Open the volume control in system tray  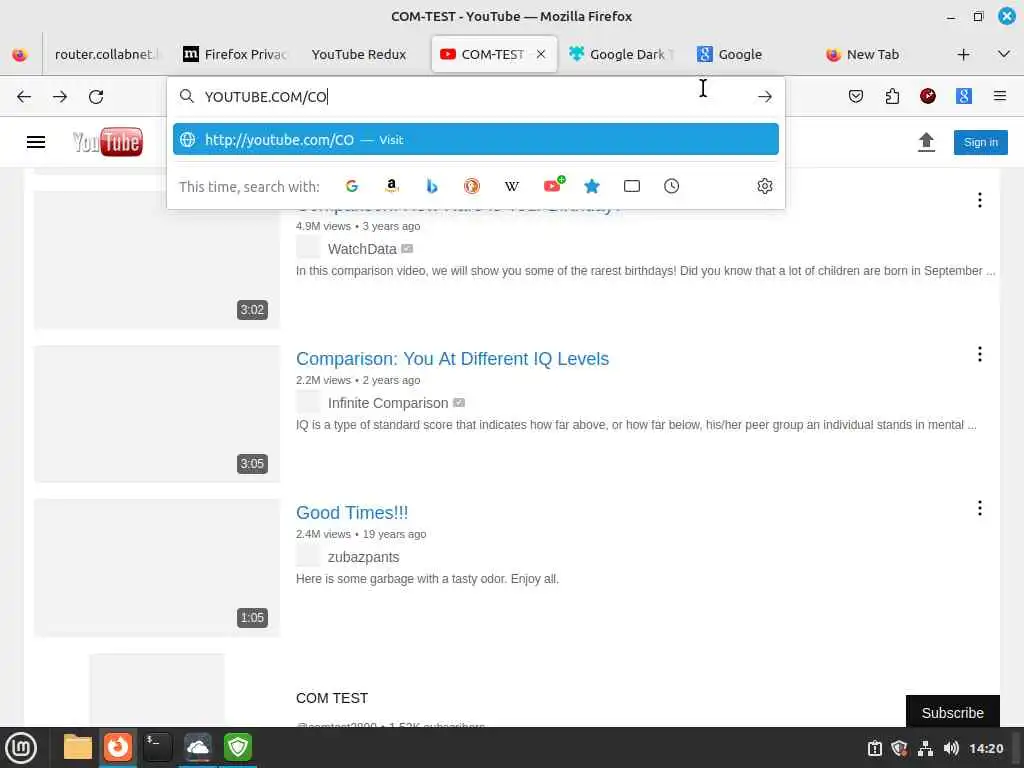951,748
